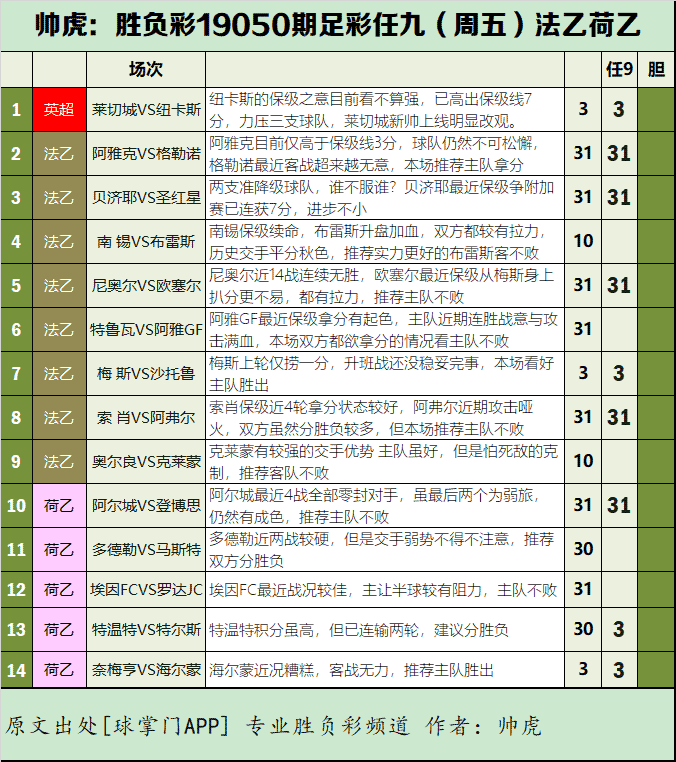The image size is (676, 762).
Task: Click row number 12 cell
Action: 16,589
